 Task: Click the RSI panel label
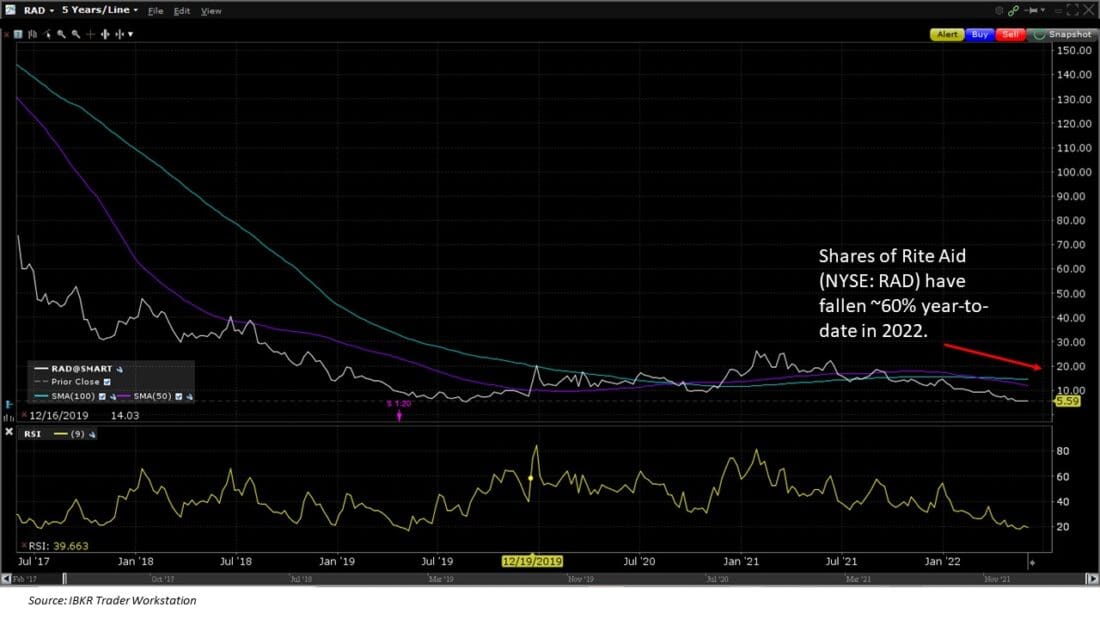33,434
